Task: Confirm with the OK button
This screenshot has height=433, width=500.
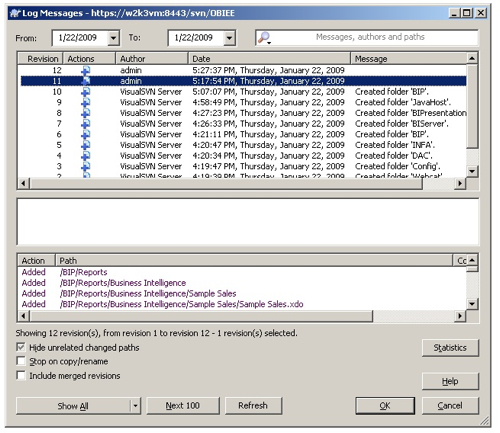Action: (x=385, y=406)
